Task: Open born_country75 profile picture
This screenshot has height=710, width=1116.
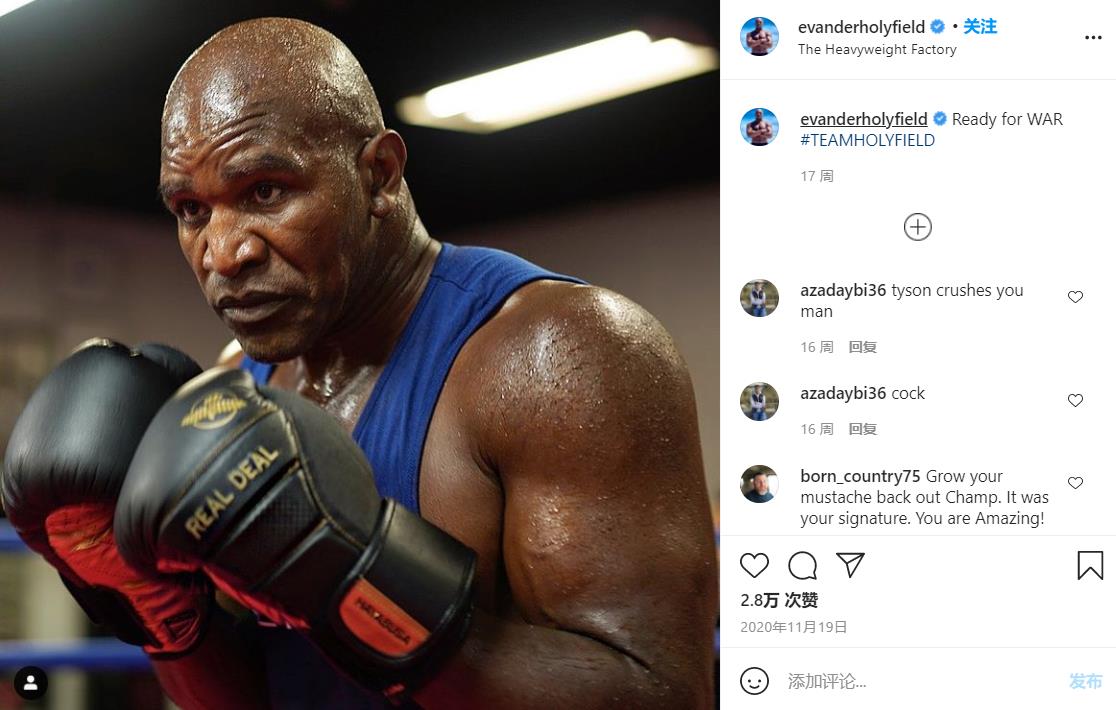Action: point(759,484)
